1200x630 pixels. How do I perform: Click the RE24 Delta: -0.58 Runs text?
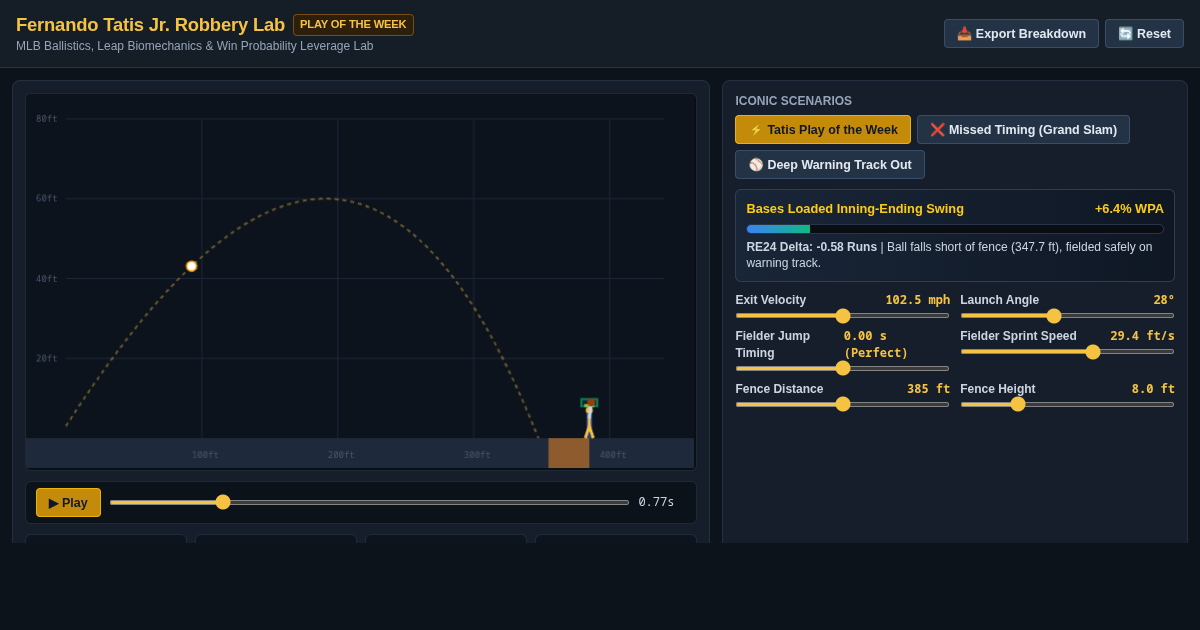point(811,247)
